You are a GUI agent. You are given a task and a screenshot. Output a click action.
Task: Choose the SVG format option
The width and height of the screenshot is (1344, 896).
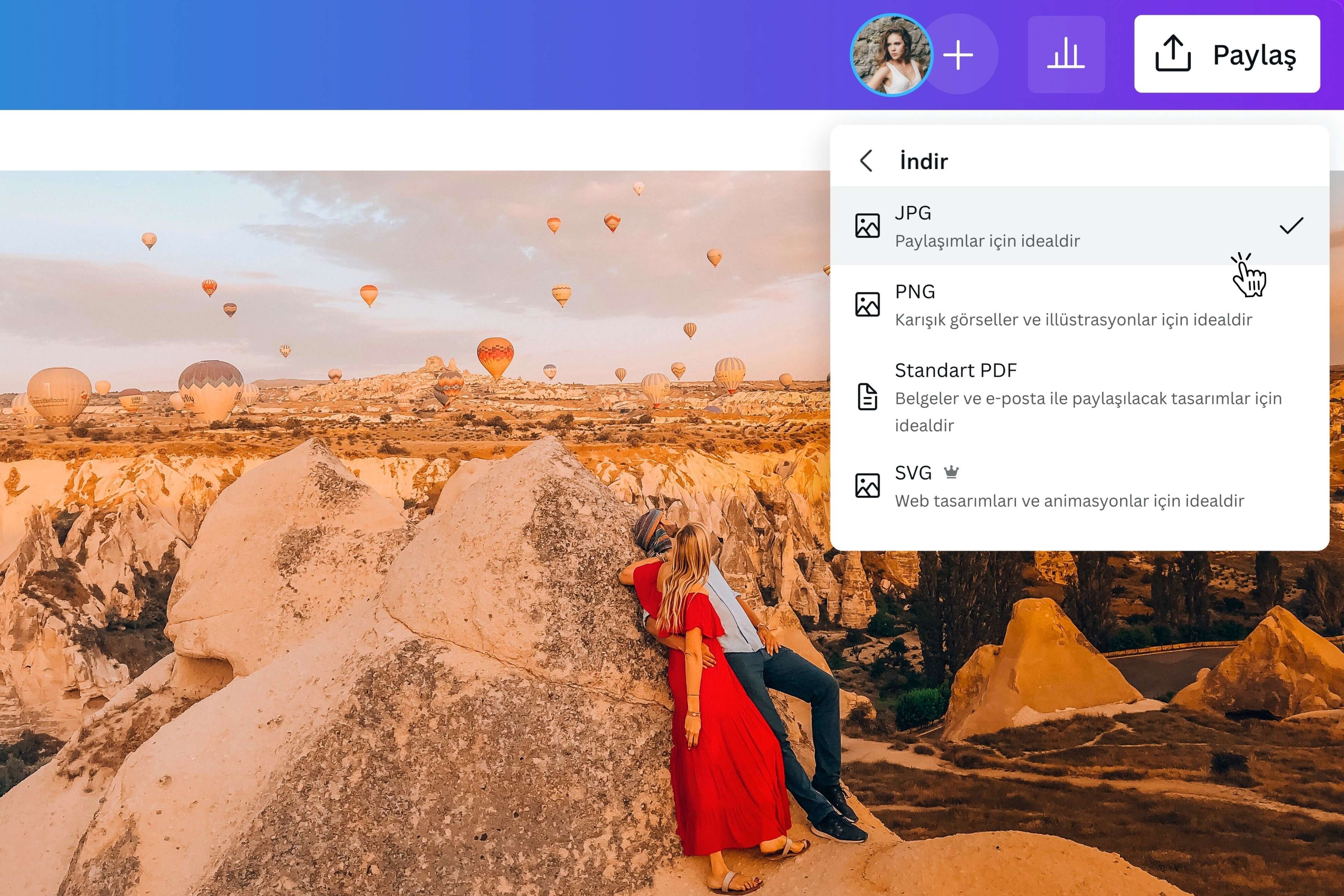pos(1079,486)
